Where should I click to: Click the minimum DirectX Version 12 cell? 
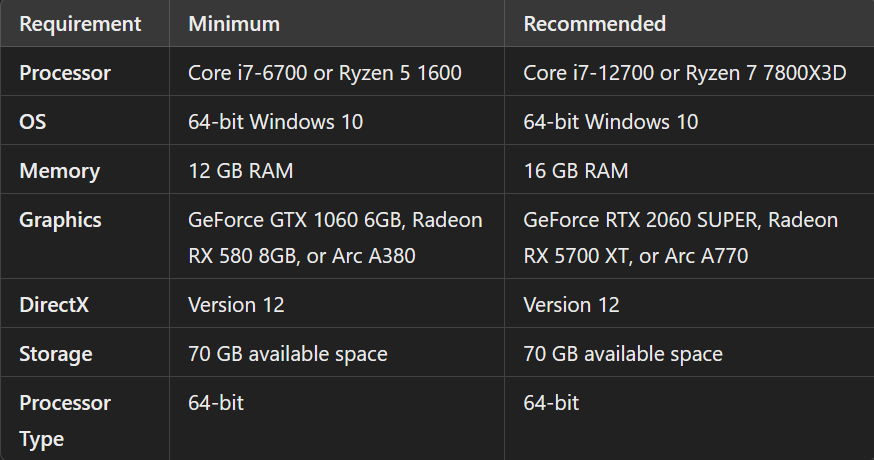pyautogui.click(x=235, y=305)
